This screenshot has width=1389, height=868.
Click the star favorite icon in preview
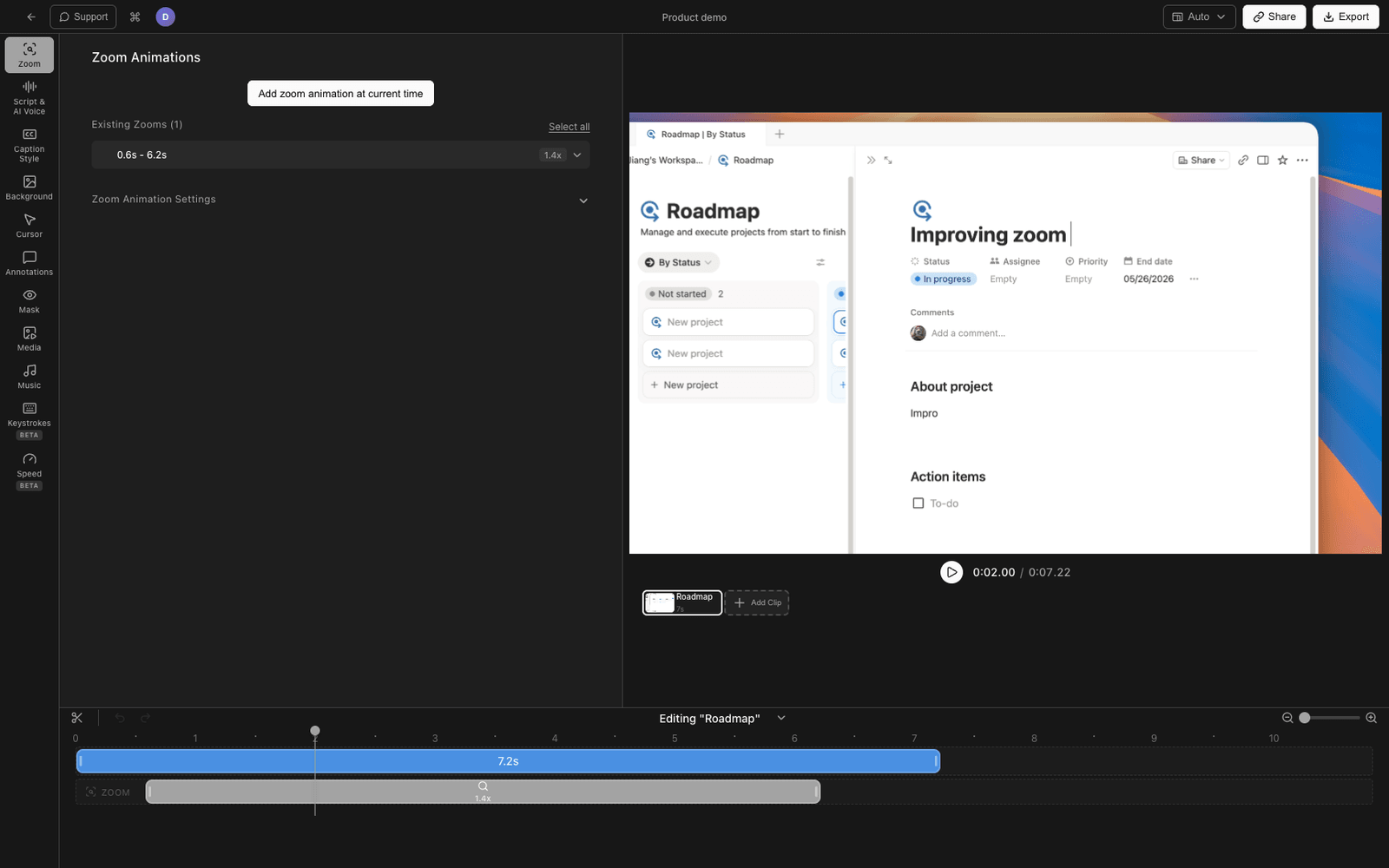tap(1282, 161)
